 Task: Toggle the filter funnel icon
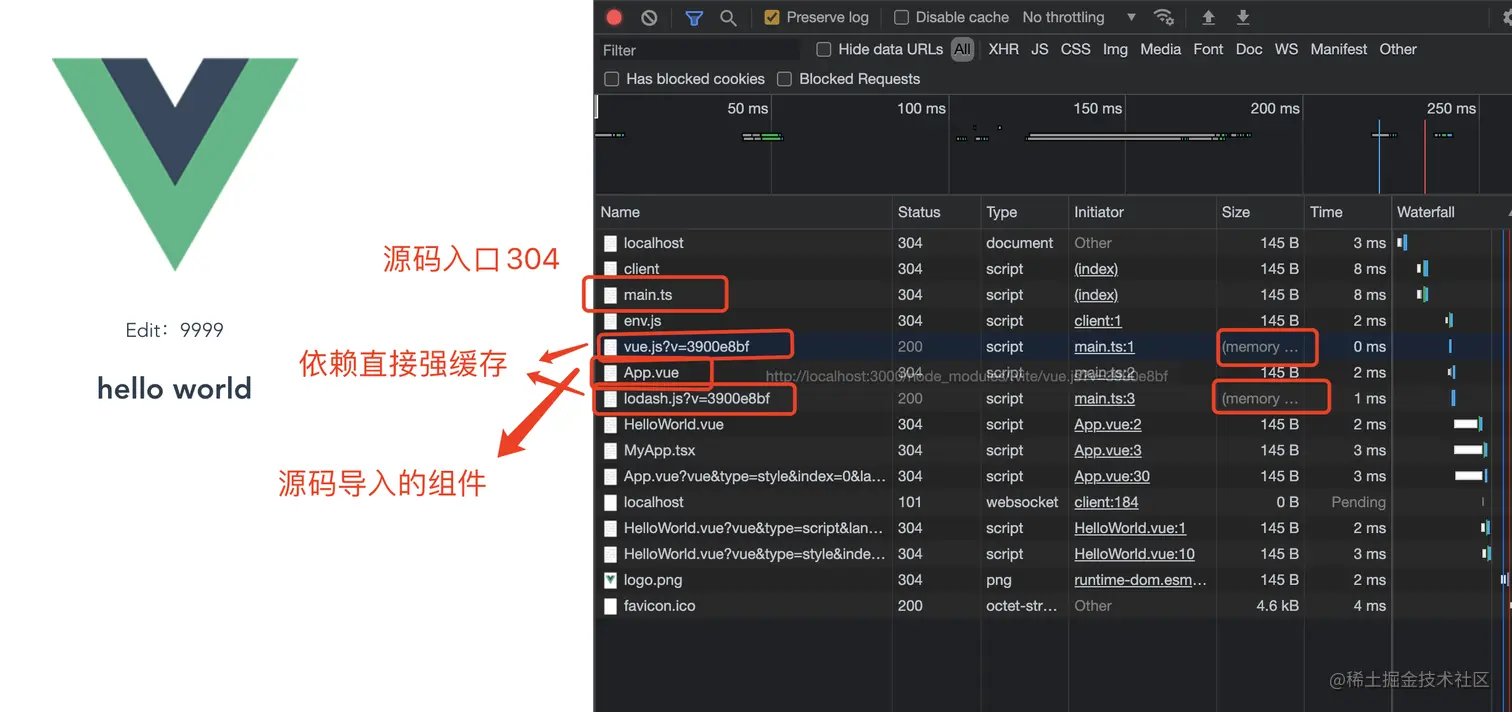click(694, 17)
